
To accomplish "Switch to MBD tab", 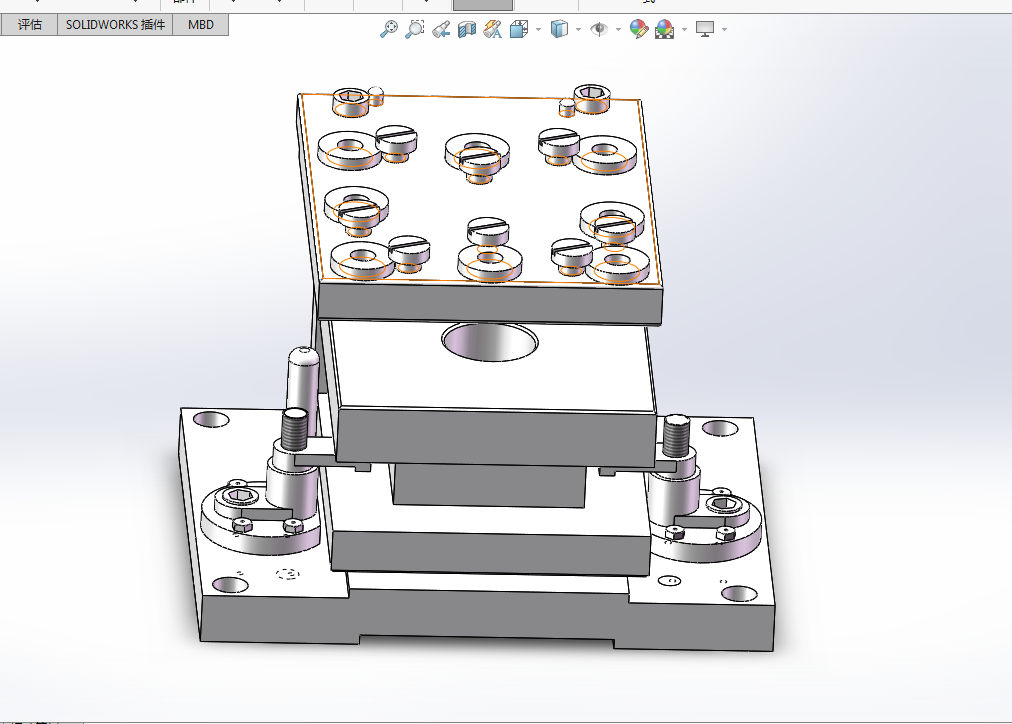I will 201,25.
